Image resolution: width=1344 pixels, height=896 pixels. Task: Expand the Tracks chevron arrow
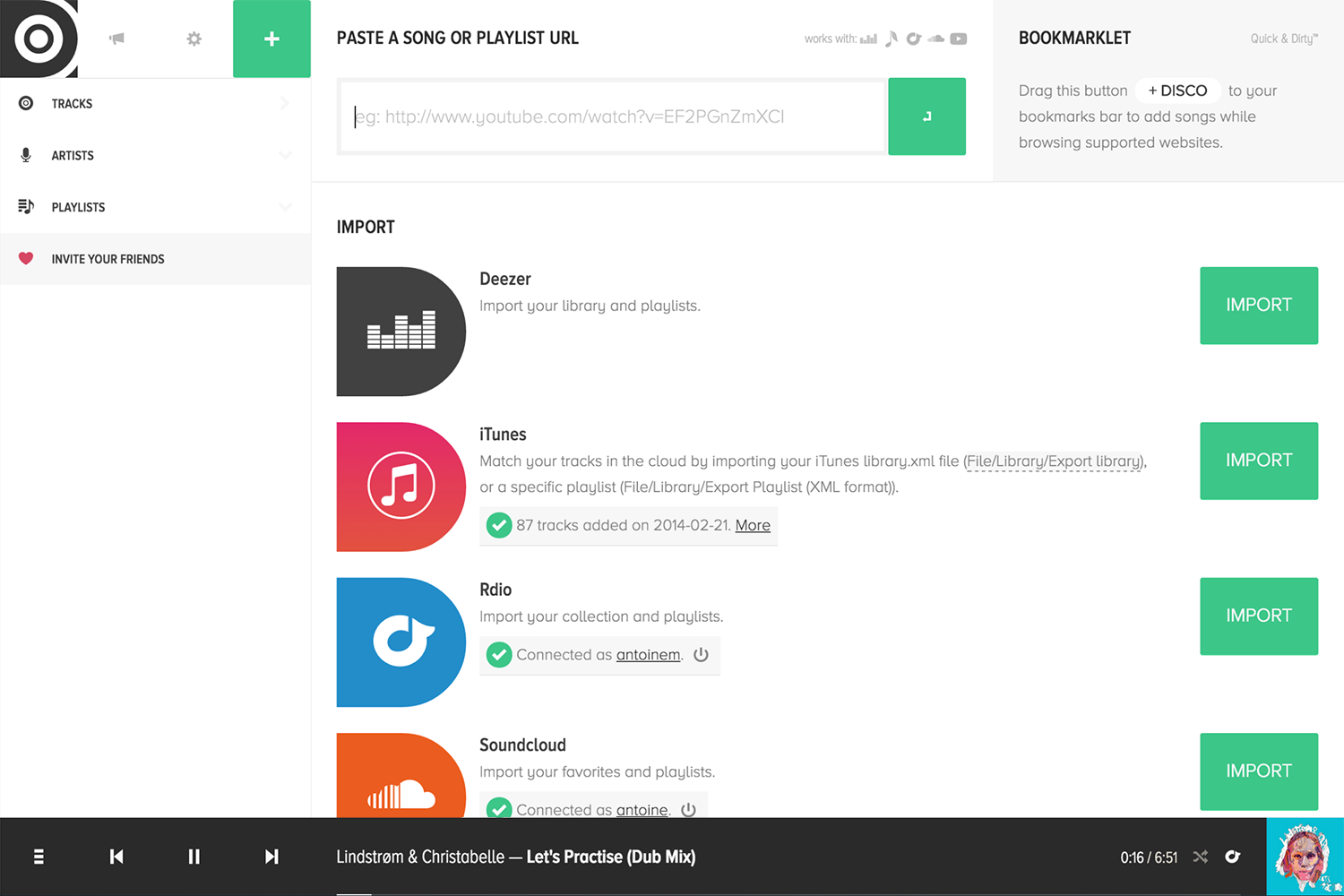click(x=285, y=104)
